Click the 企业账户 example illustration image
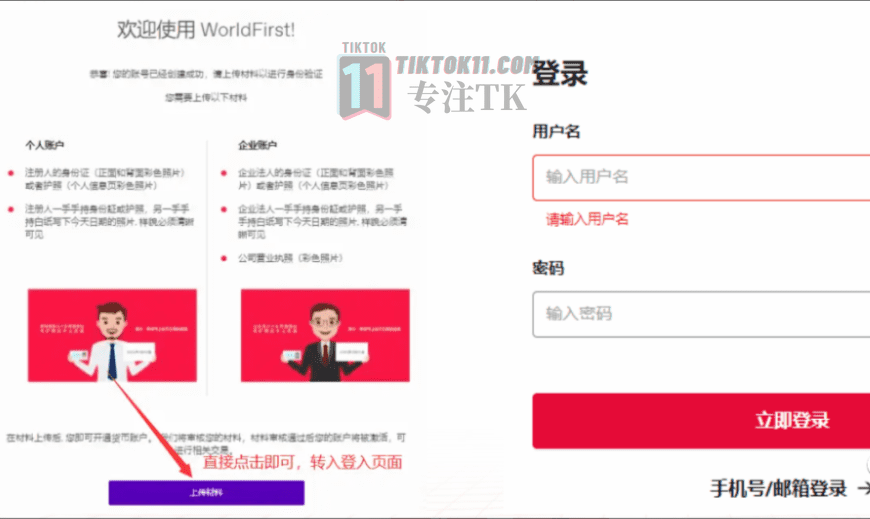Viewport: 870px width, 519px height. 325,335
